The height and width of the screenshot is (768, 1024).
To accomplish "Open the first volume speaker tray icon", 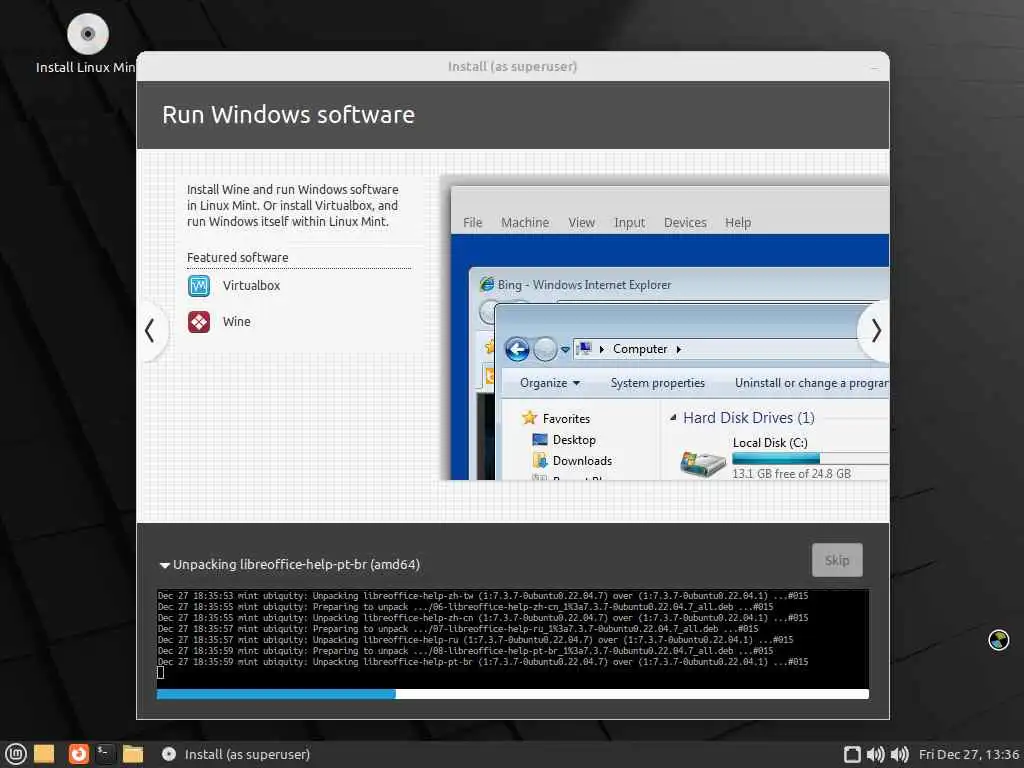I will coord(875,754).
